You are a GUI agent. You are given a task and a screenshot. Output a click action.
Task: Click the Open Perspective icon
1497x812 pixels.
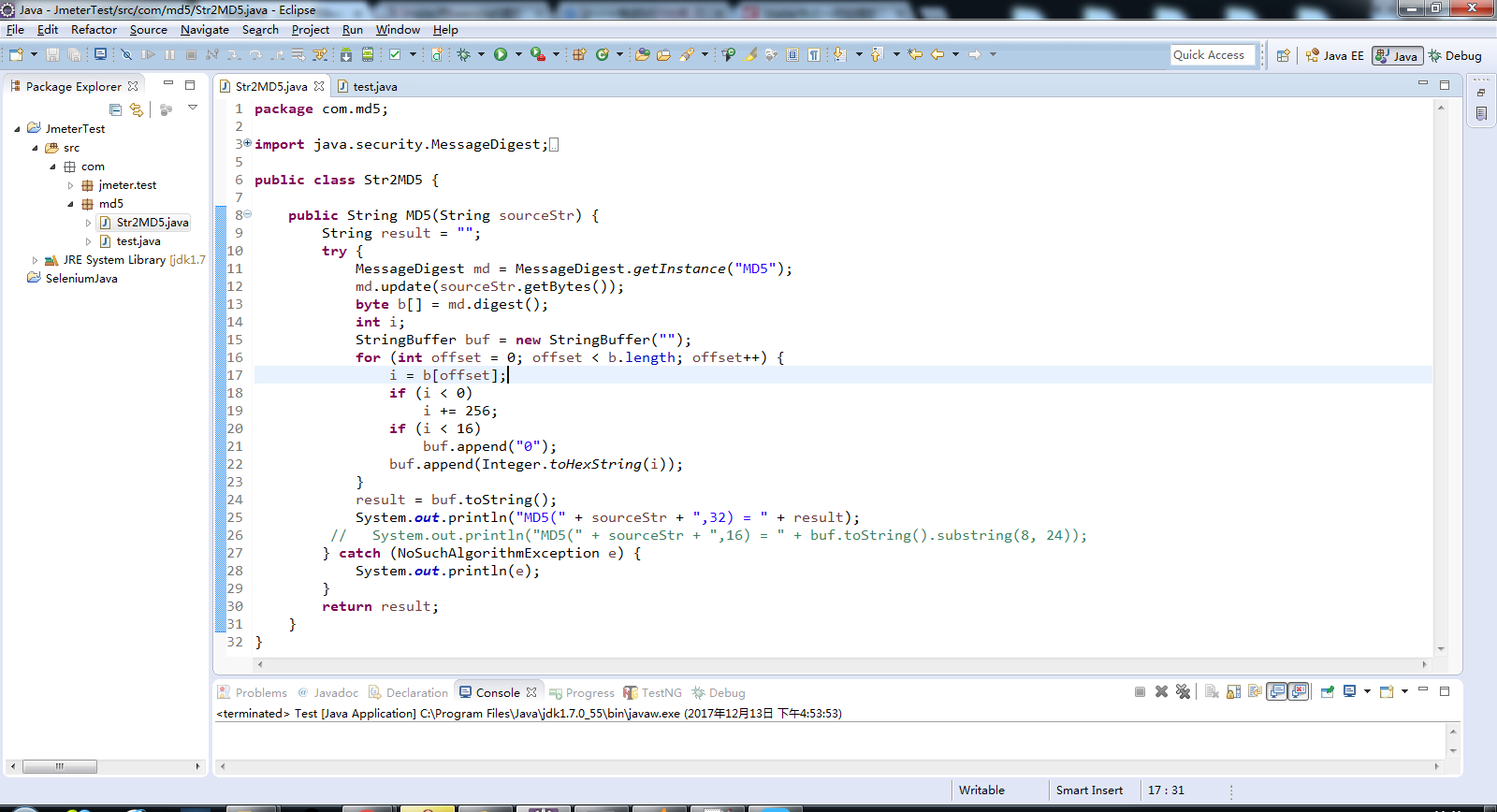(1284, 55)
